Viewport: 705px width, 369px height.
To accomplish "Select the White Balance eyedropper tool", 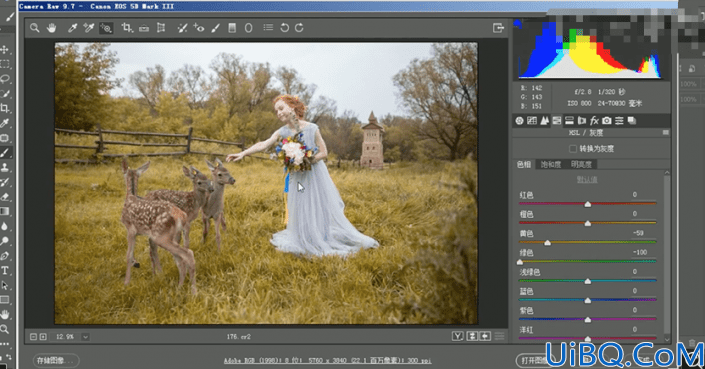I will tap(72, 28).
